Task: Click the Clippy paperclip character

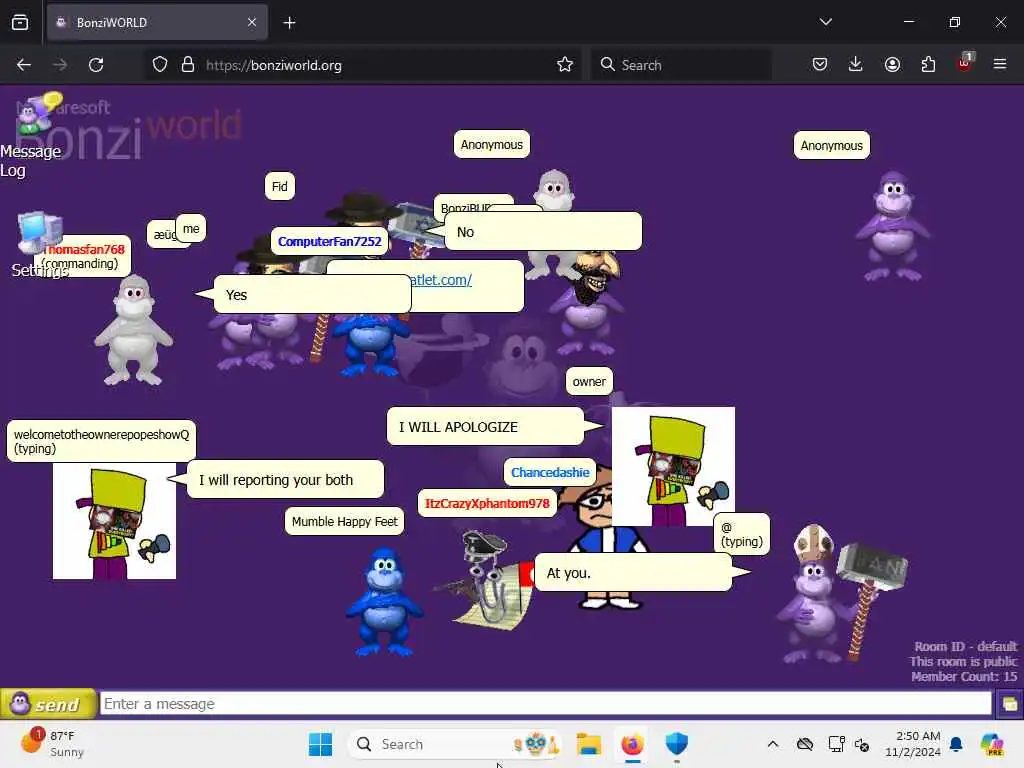Action: 487,581
